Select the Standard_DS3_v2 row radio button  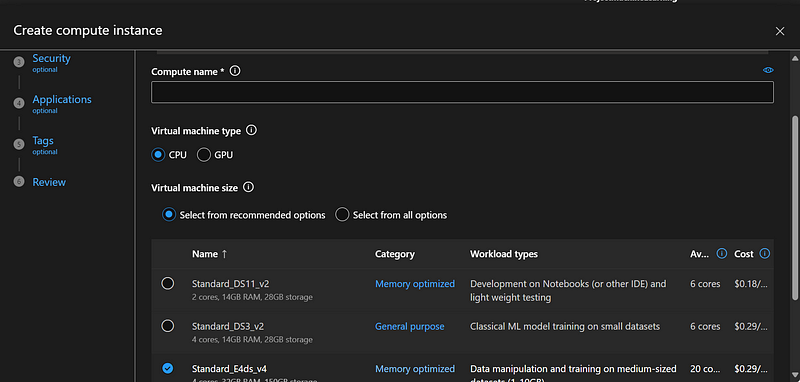point(167,326)
